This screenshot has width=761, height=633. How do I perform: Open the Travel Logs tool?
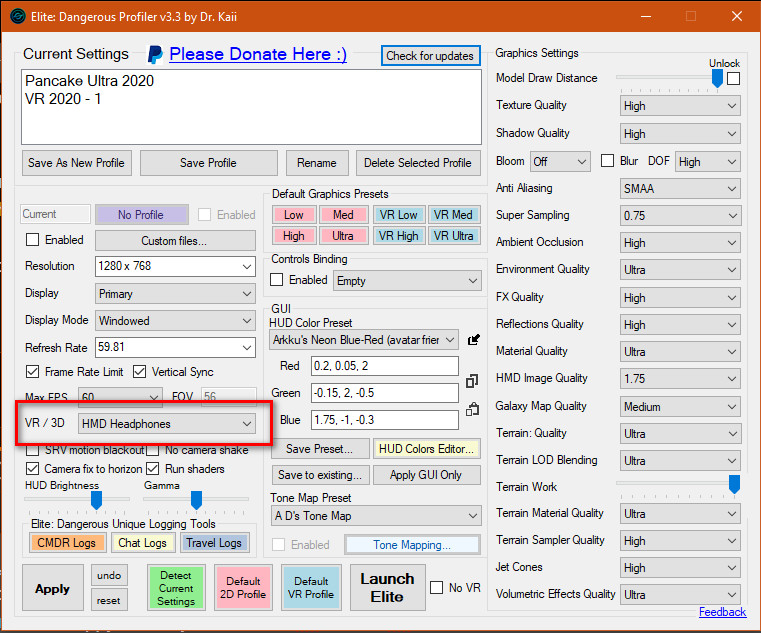pyautogui.click(x=214, y=543)
